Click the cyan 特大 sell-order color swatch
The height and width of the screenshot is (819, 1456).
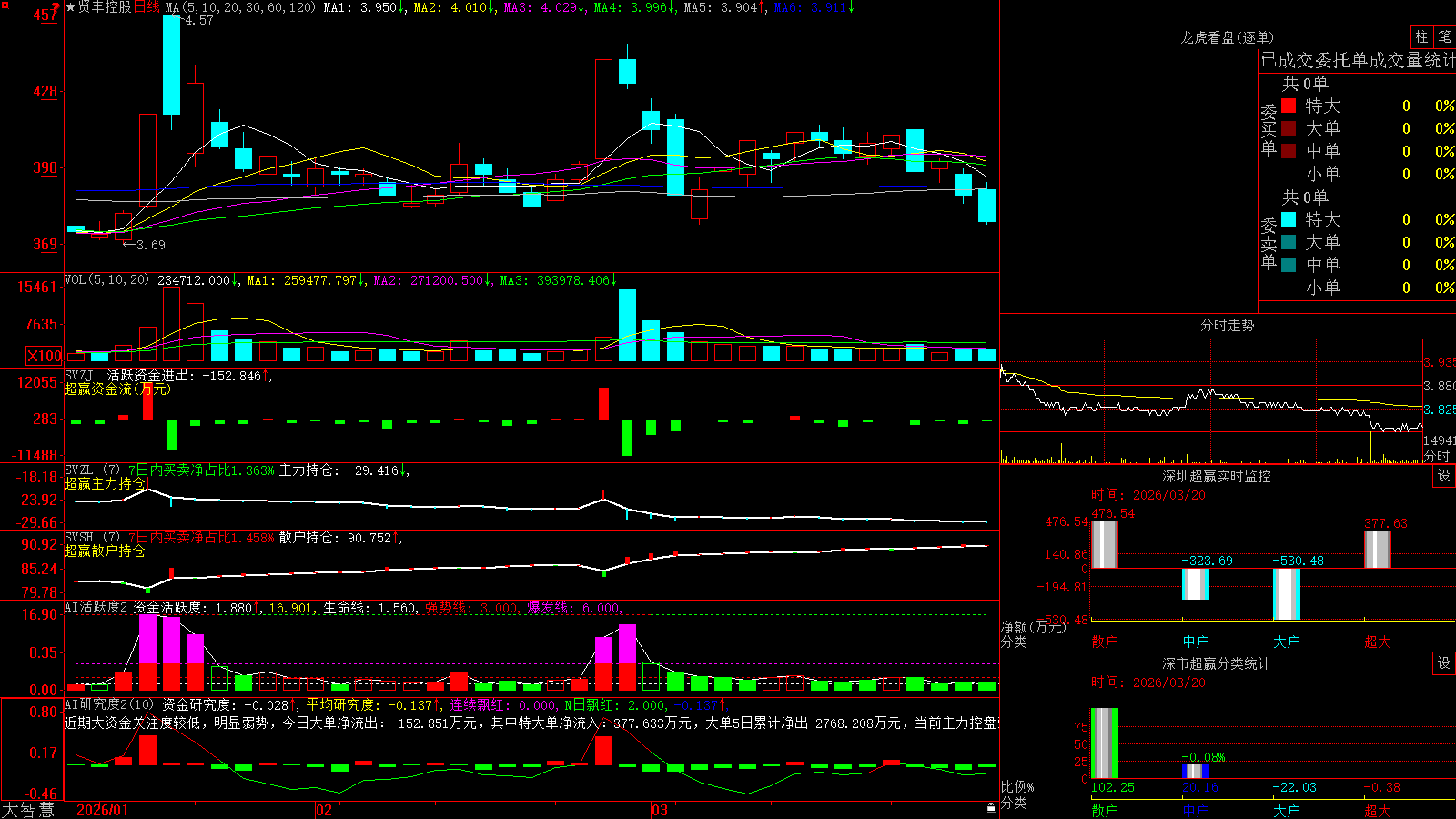[1289, 219]
